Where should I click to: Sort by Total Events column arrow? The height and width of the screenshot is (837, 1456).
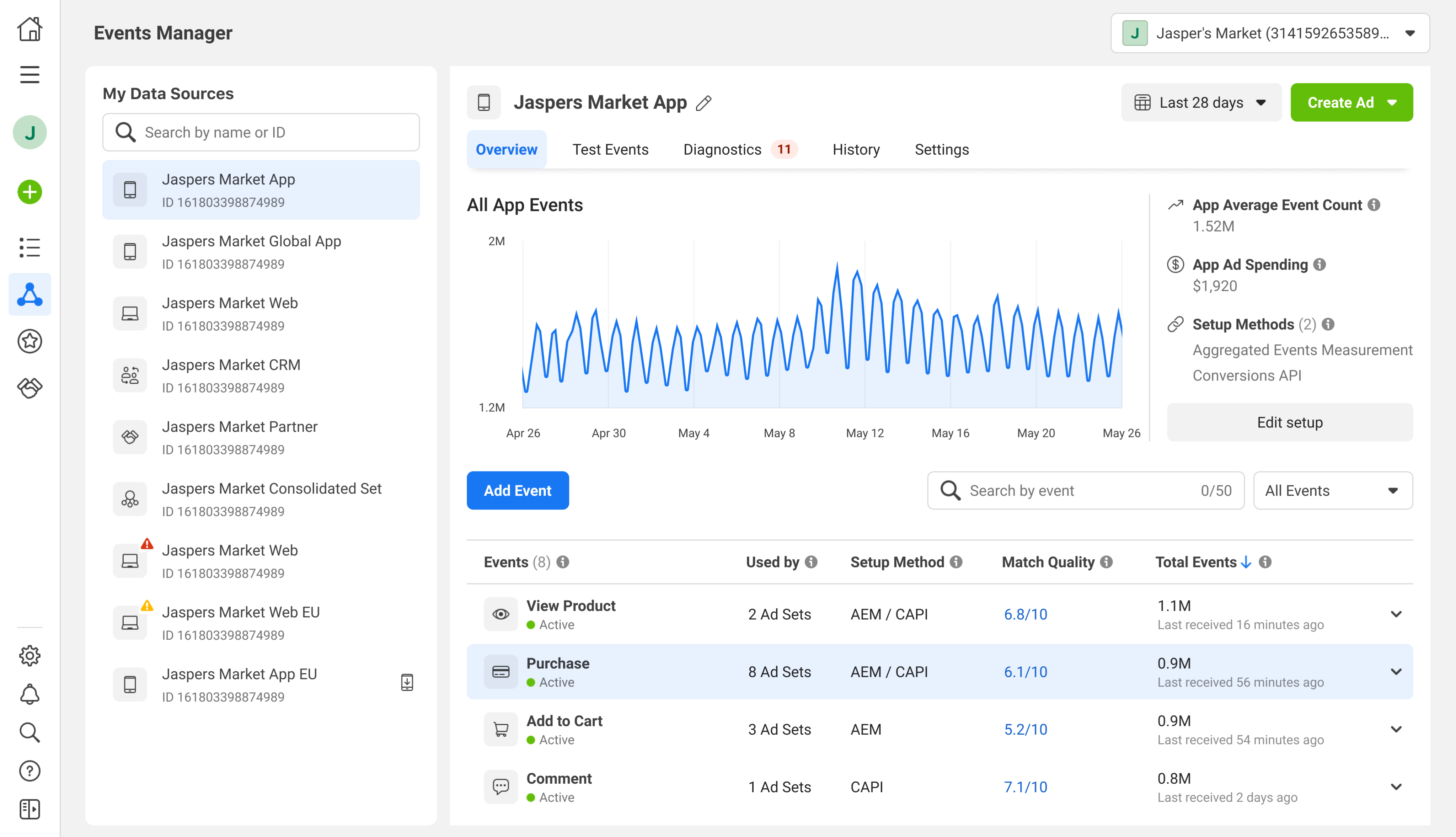[1246, 562]
